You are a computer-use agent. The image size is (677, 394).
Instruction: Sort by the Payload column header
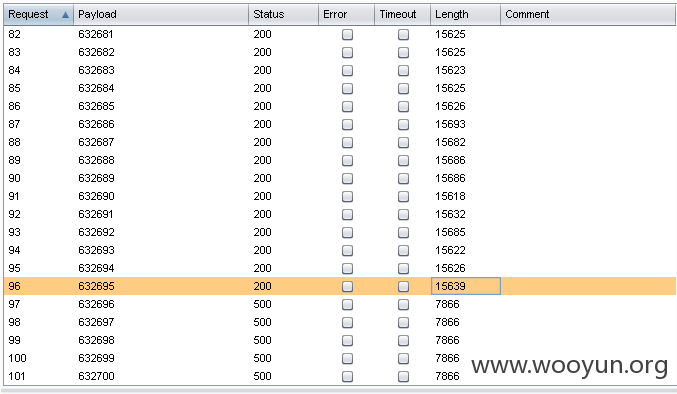pyautogui.click(x=161, y=14)
